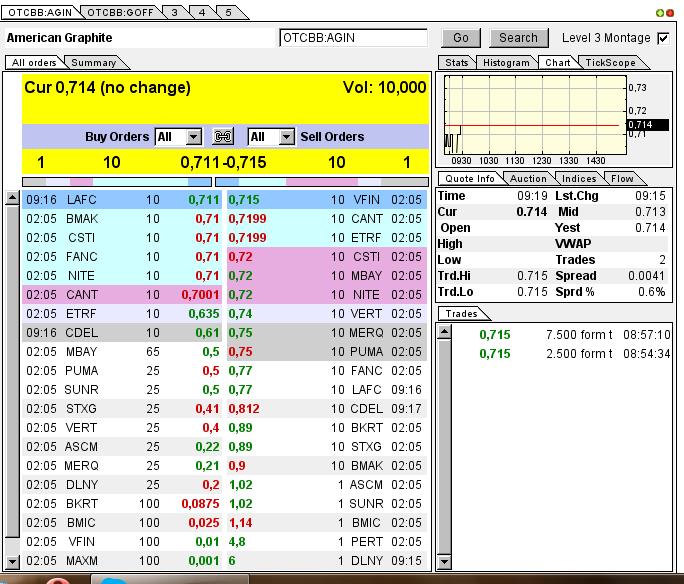This screenshot has width=684, height=584.
Task: Click the order book scroll up arrow
Action: (12, 199)
